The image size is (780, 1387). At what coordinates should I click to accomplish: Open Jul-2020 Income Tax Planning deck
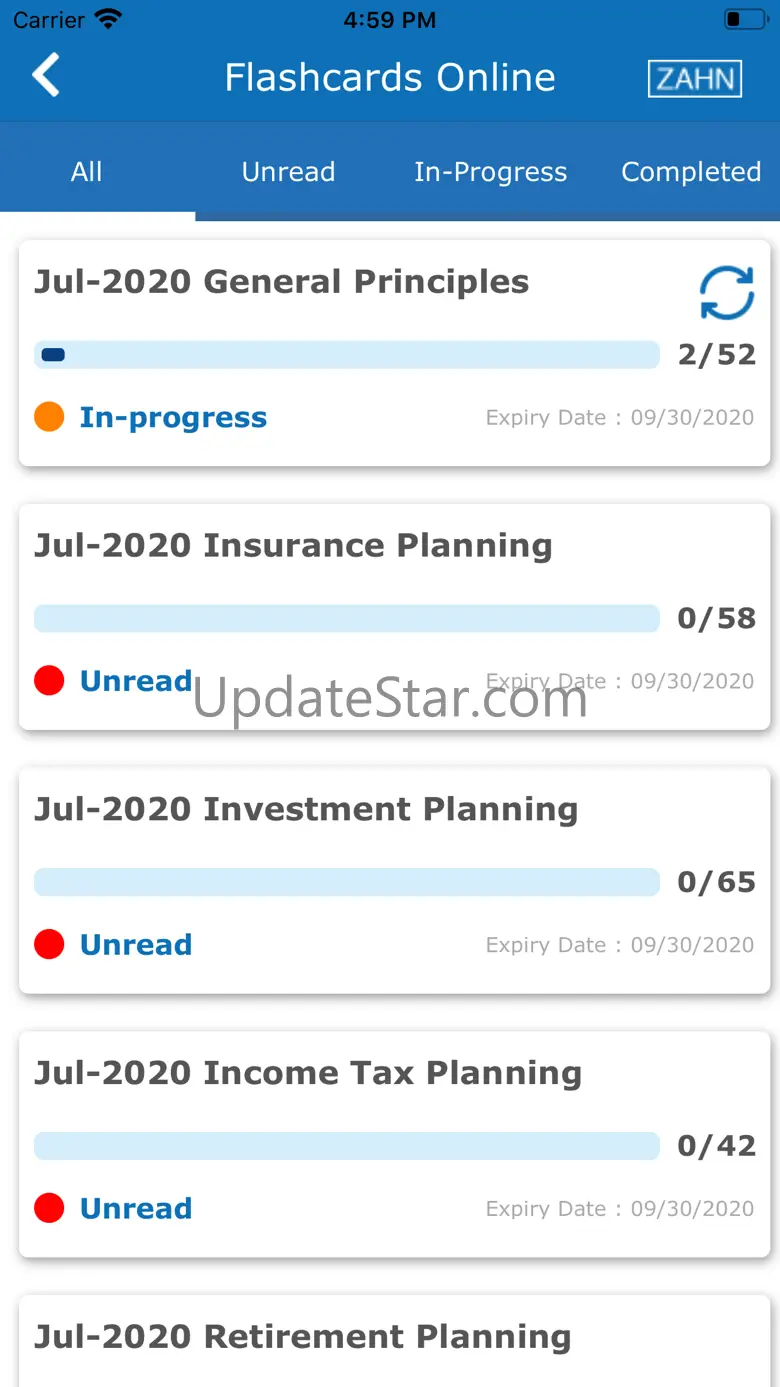coord(394,1144)
